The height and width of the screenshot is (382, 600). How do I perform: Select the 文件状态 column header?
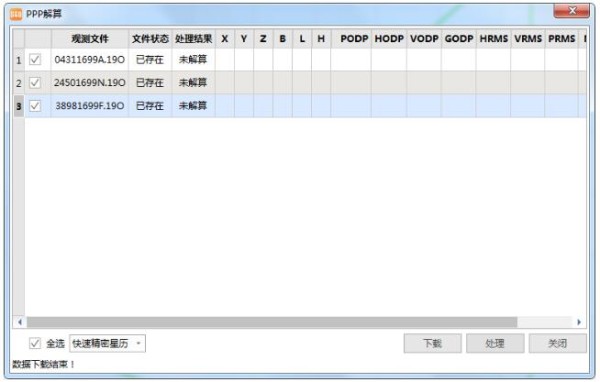click(x=150, y=39)
